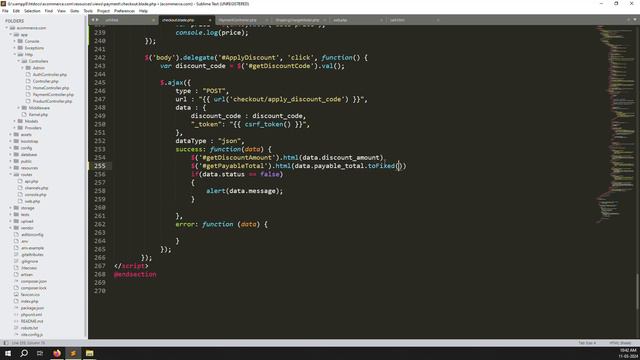The image size is (640, 360).
Task: Open the Selection menu
Action: 32,11
